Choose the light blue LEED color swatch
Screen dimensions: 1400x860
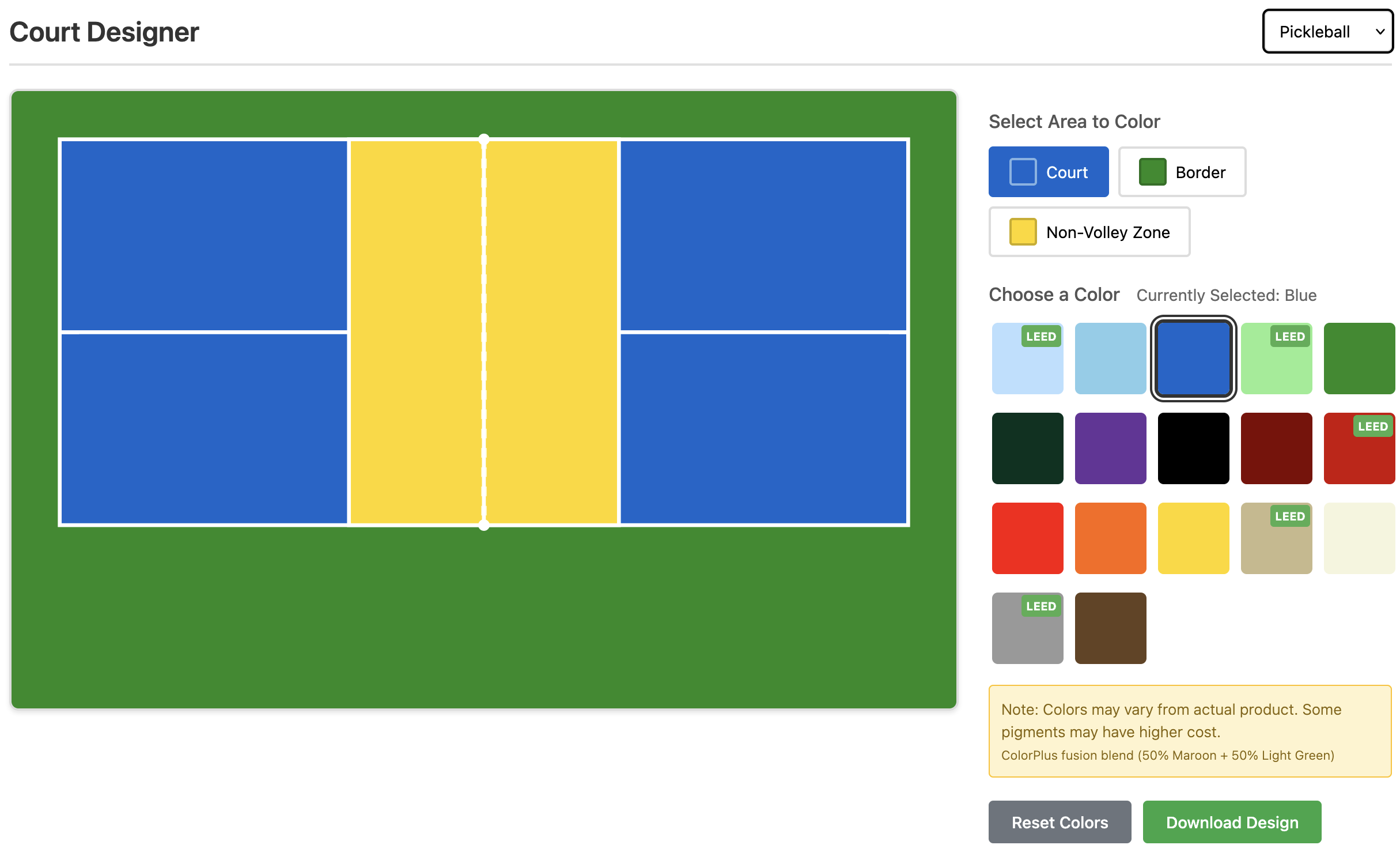click(x=1027, y=358)
